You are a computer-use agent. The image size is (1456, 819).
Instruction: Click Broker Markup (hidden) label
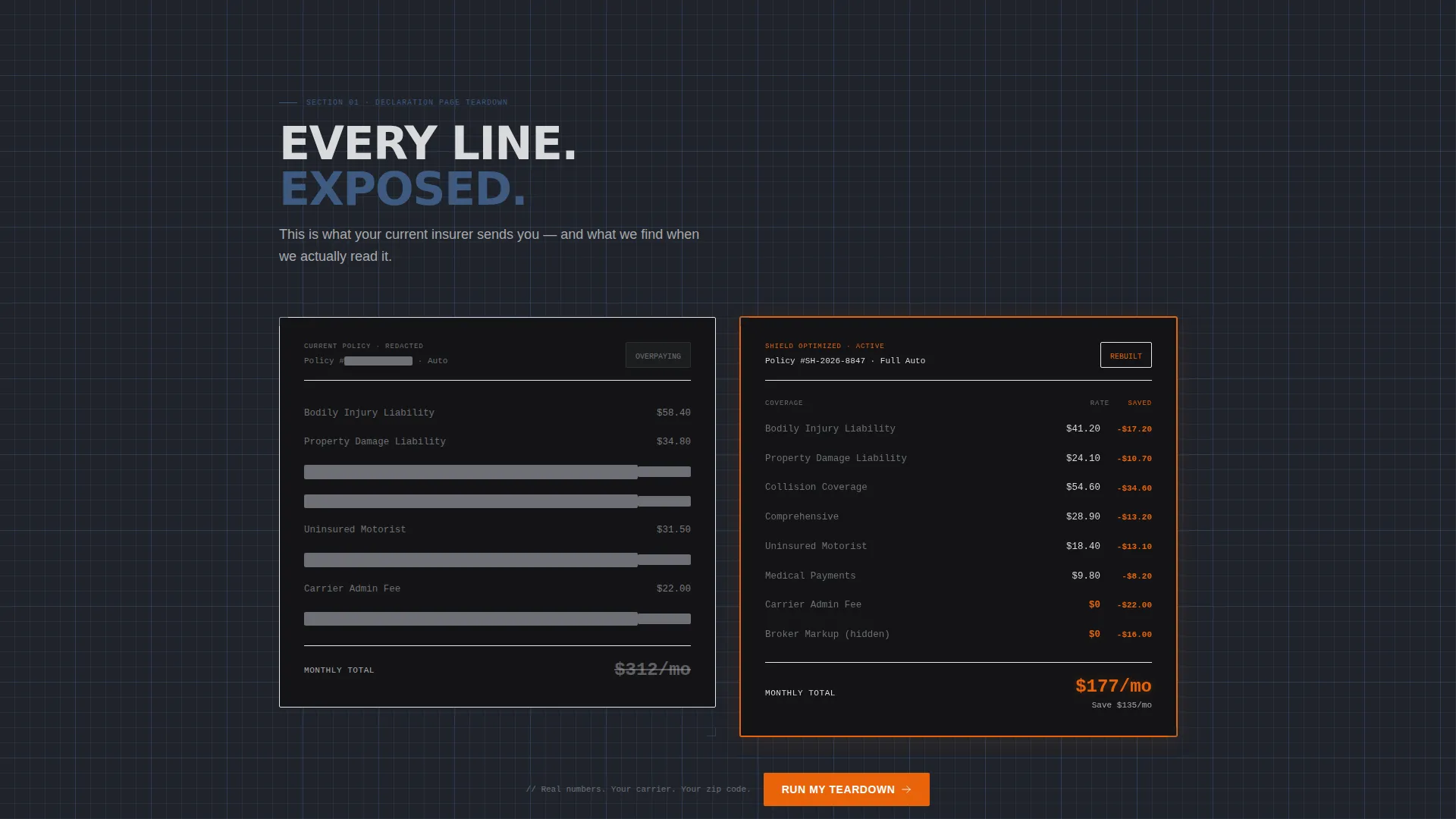pos(827,635)
